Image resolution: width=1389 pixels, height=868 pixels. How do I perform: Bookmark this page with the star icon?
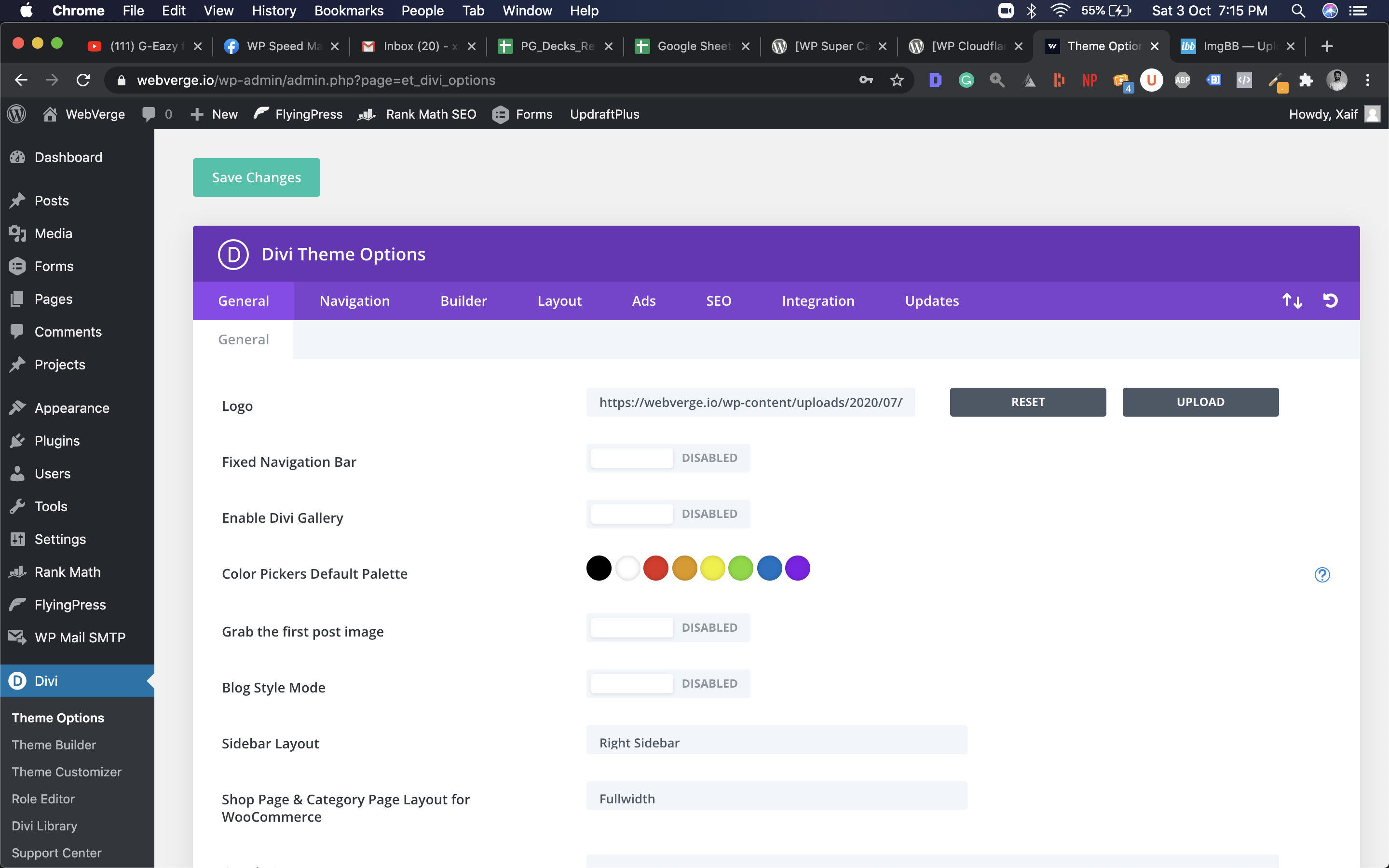pyautogui.click(x=897, y=80)
